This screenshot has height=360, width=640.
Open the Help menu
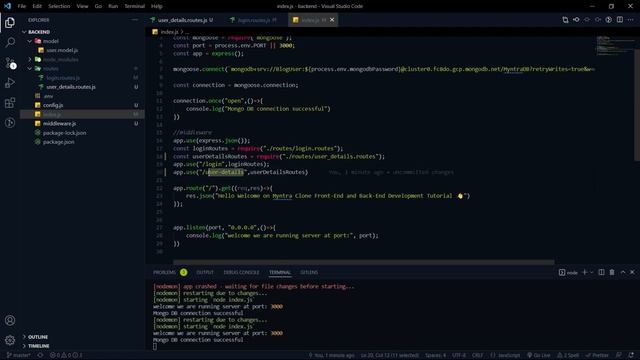(x=157, y=6)
